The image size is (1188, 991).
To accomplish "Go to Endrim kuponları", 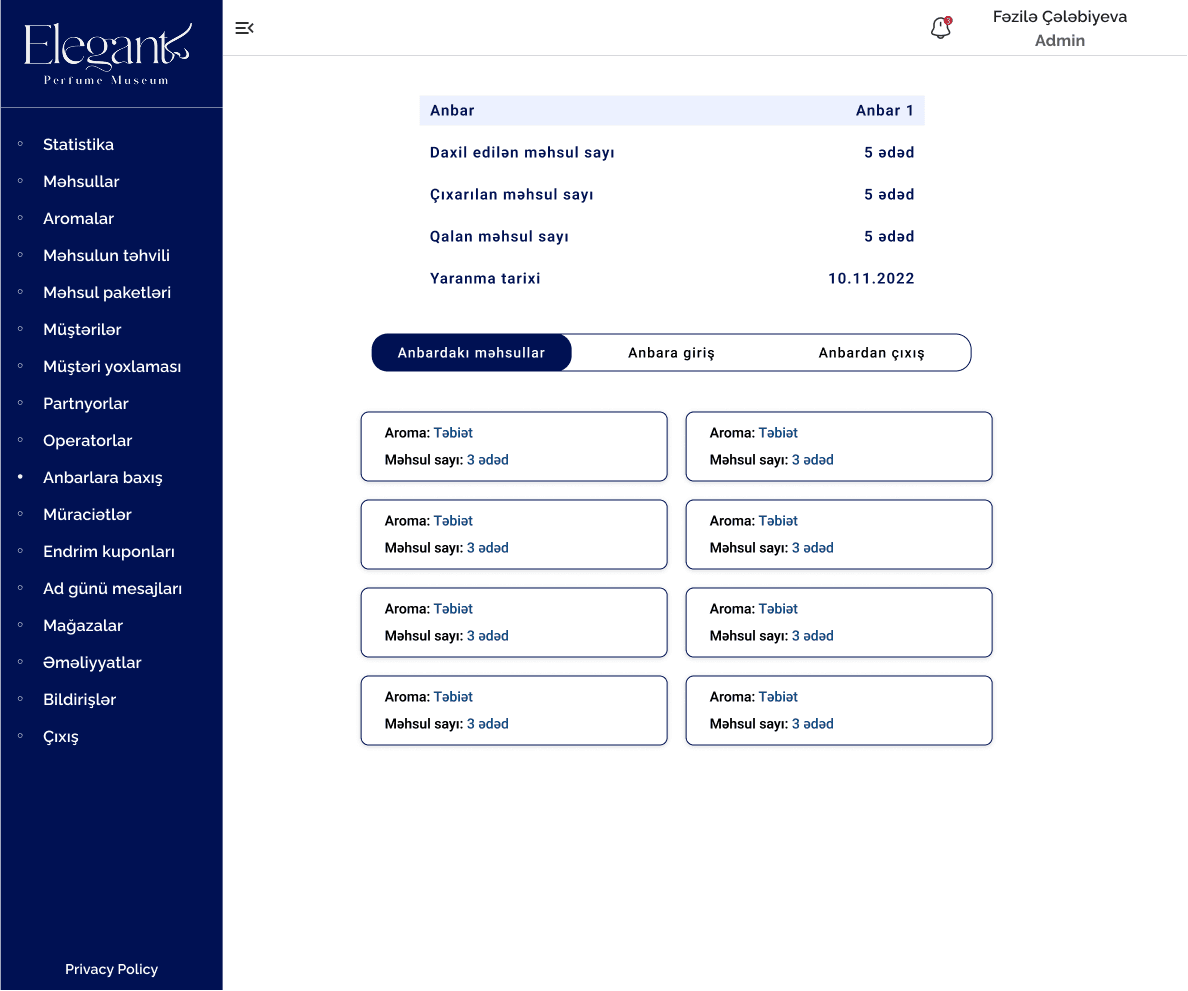I will pyautogui.click(x=109, y=552).
